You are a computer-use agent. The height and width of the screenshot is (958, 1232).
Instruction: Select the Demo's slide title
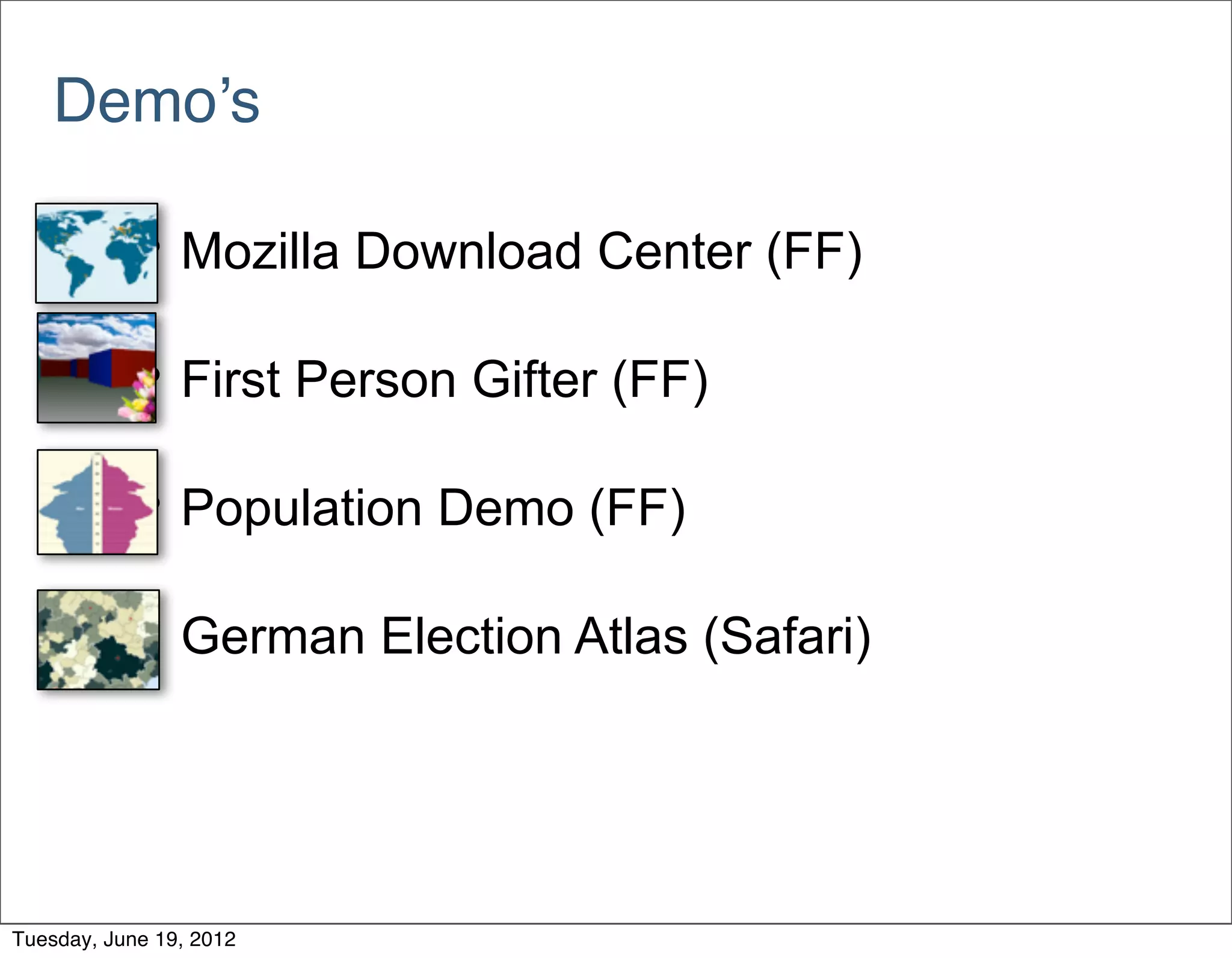pyautogui.click(x=157, y=100)
